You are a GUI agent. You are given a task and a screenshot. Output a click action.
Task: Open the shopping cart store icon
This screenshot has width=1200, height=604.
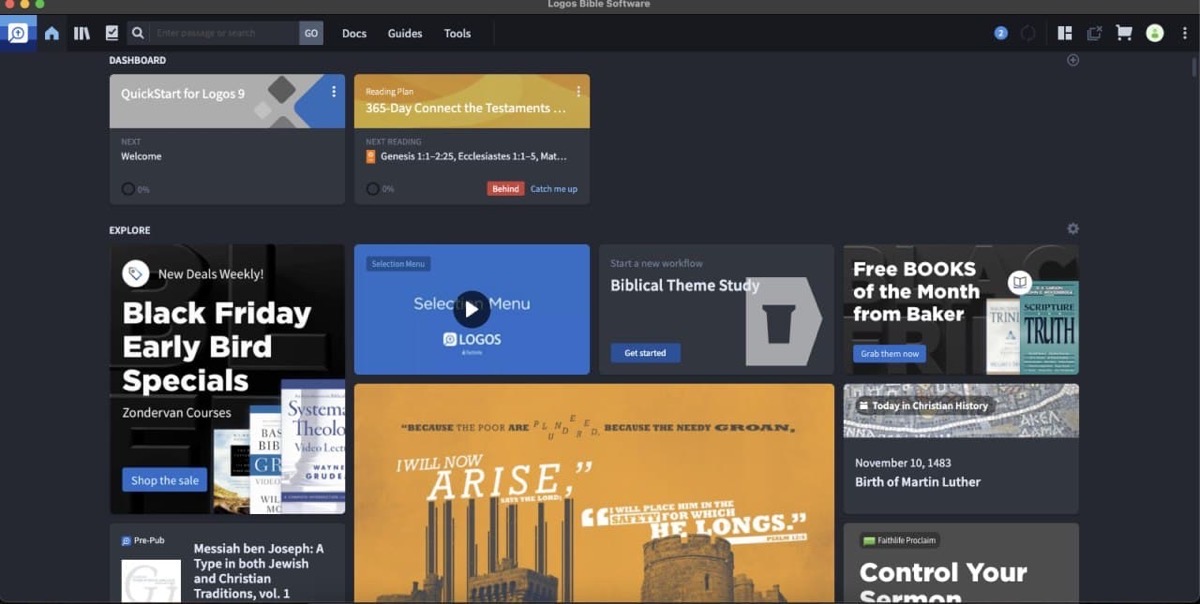[x=1124, y=33]
